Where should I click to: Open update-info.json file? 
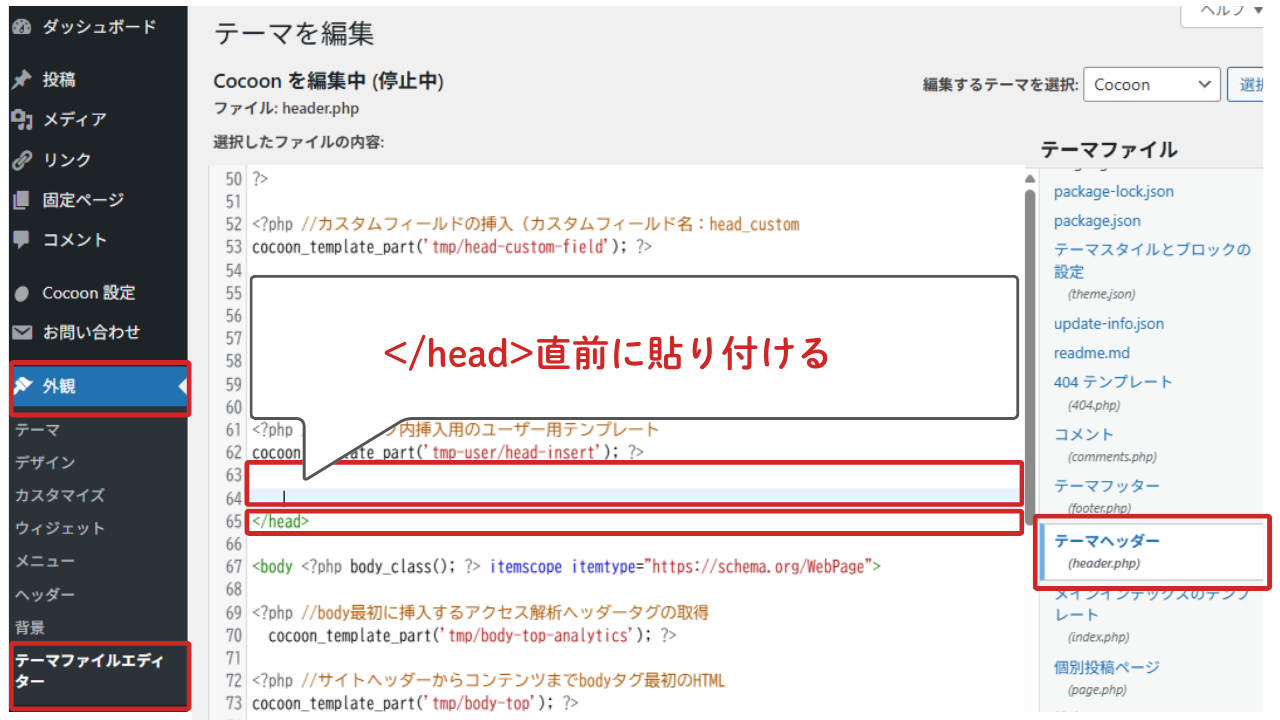coord(1109,324)
